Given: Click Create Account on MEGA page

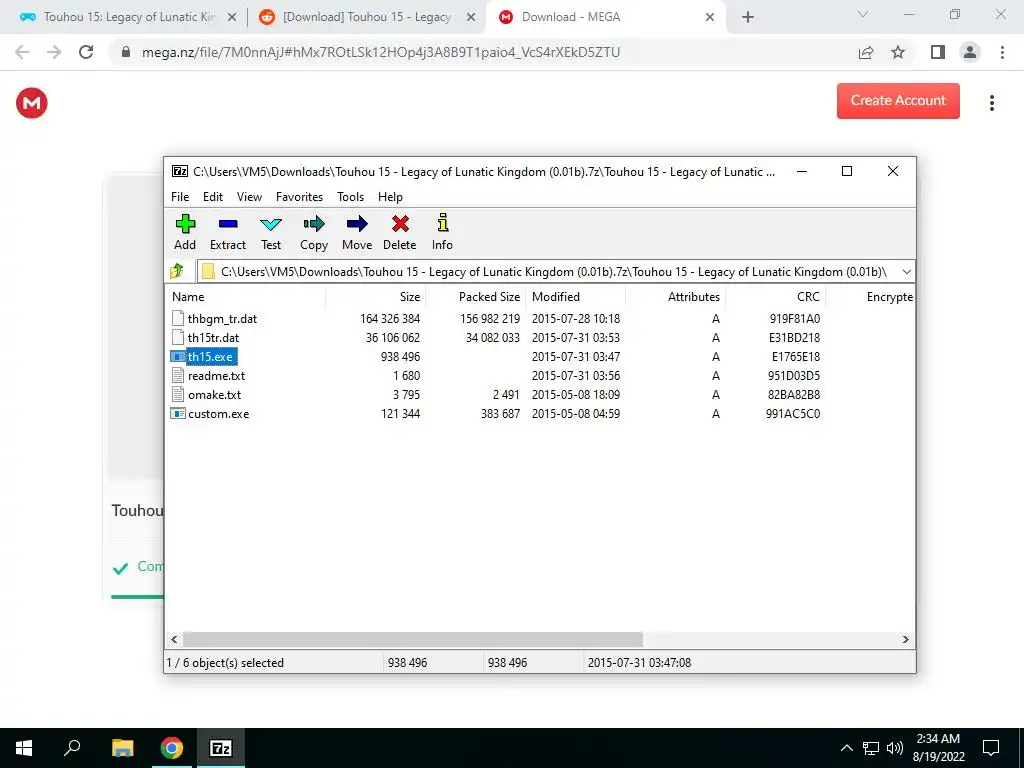Looking at the screenshot, I should point(898,101).
